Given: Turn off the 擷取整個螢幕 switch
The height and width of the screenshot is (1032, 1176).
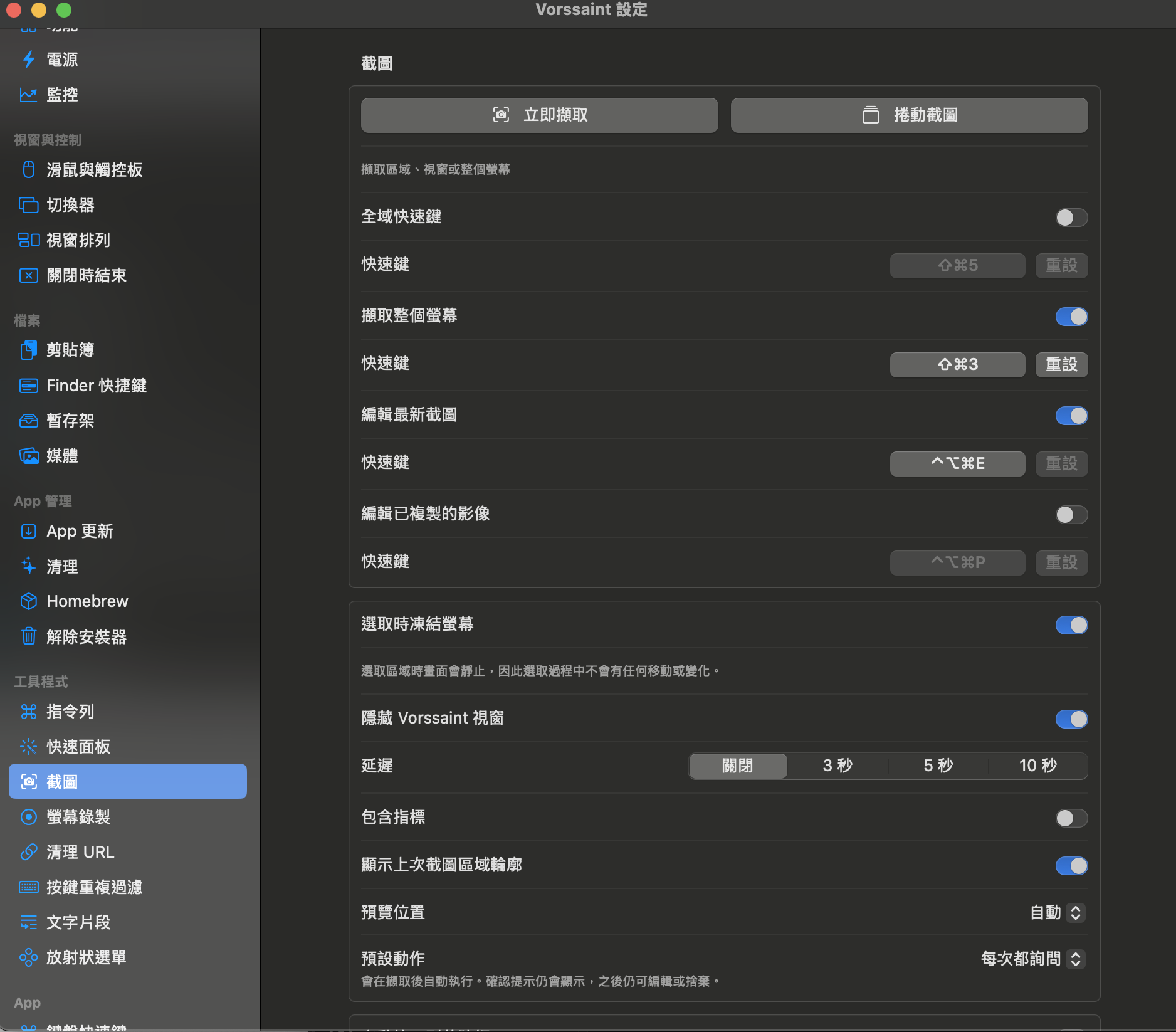Looking at the screenshot, I should [x=1071, y=317].
